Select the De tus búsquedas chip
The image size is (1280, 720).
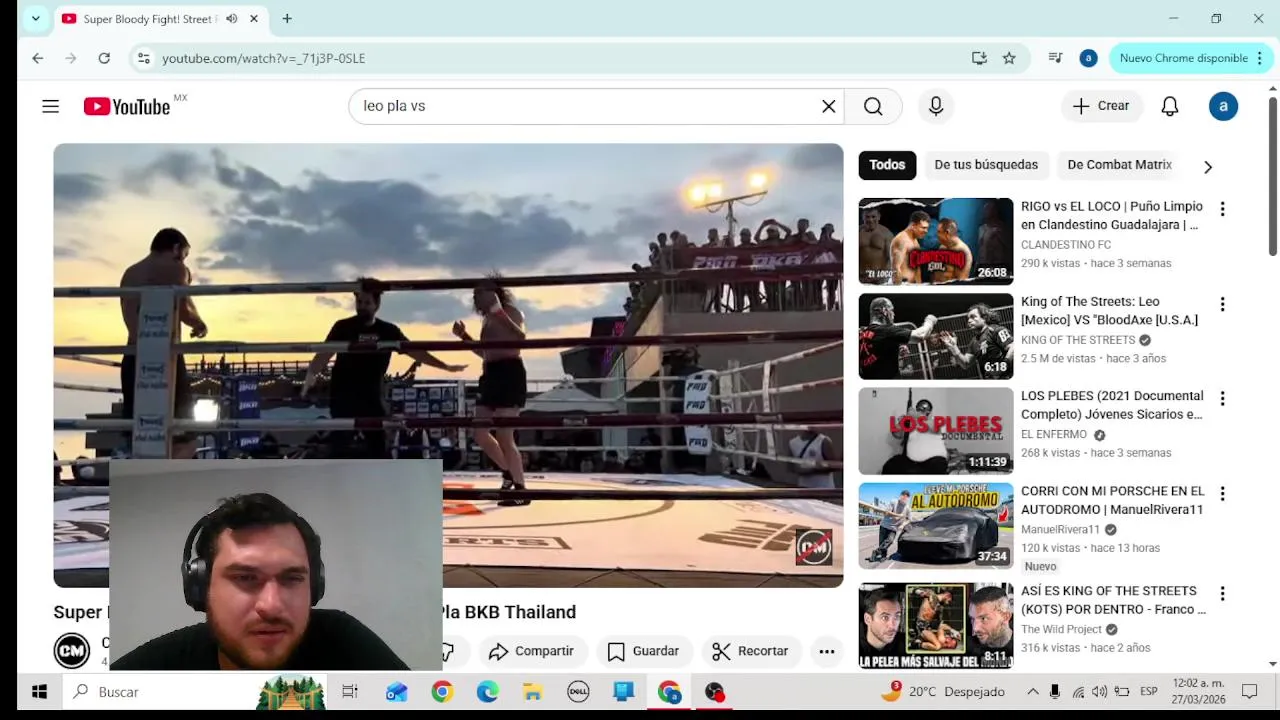point(986,165)
